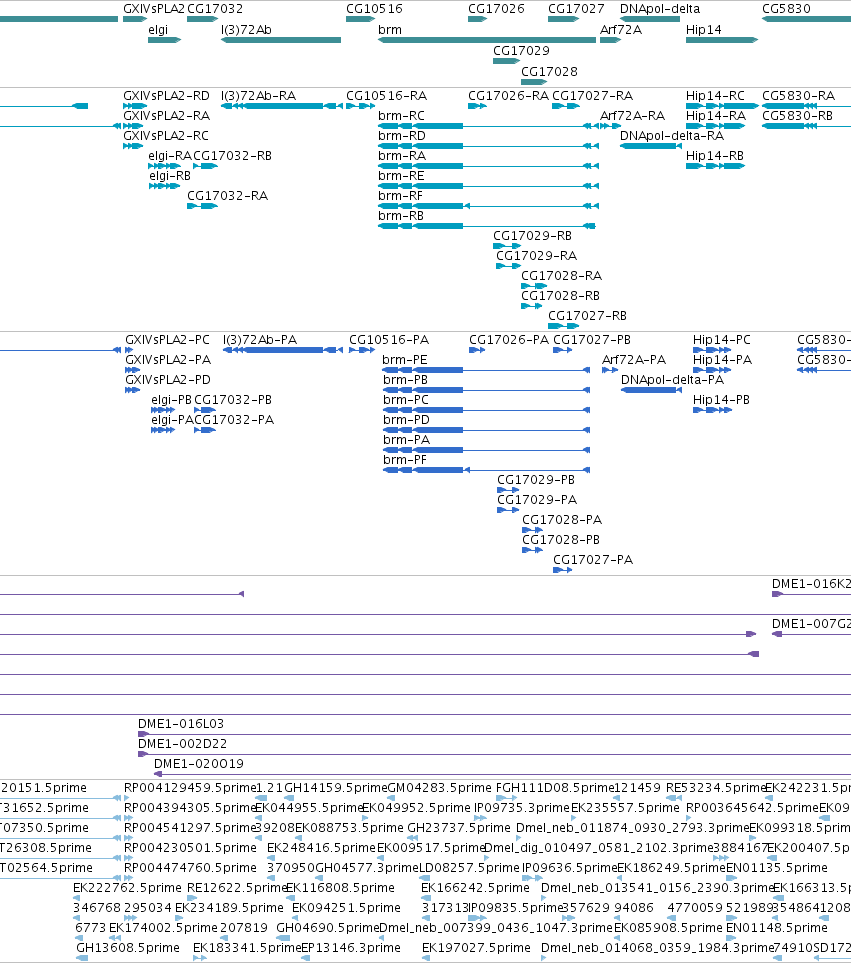Click the l(3)72Ab-PA protein bar
The width and height of the screenshot is (851, 963).
tap(282, 350)
